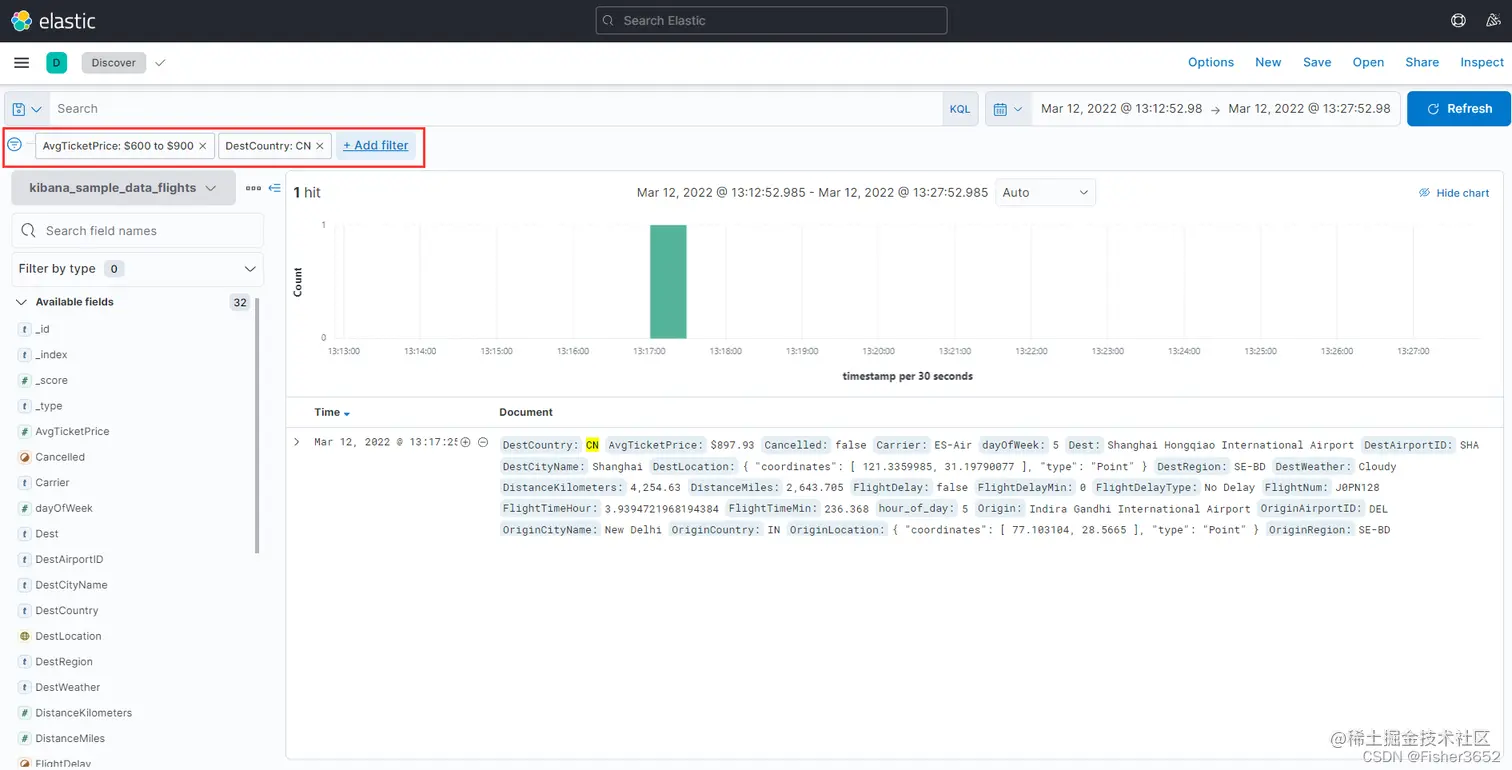This screenshot has width=1512, height=770.
Task: Click the Discover breadcrumb
Action: [114, 62]
